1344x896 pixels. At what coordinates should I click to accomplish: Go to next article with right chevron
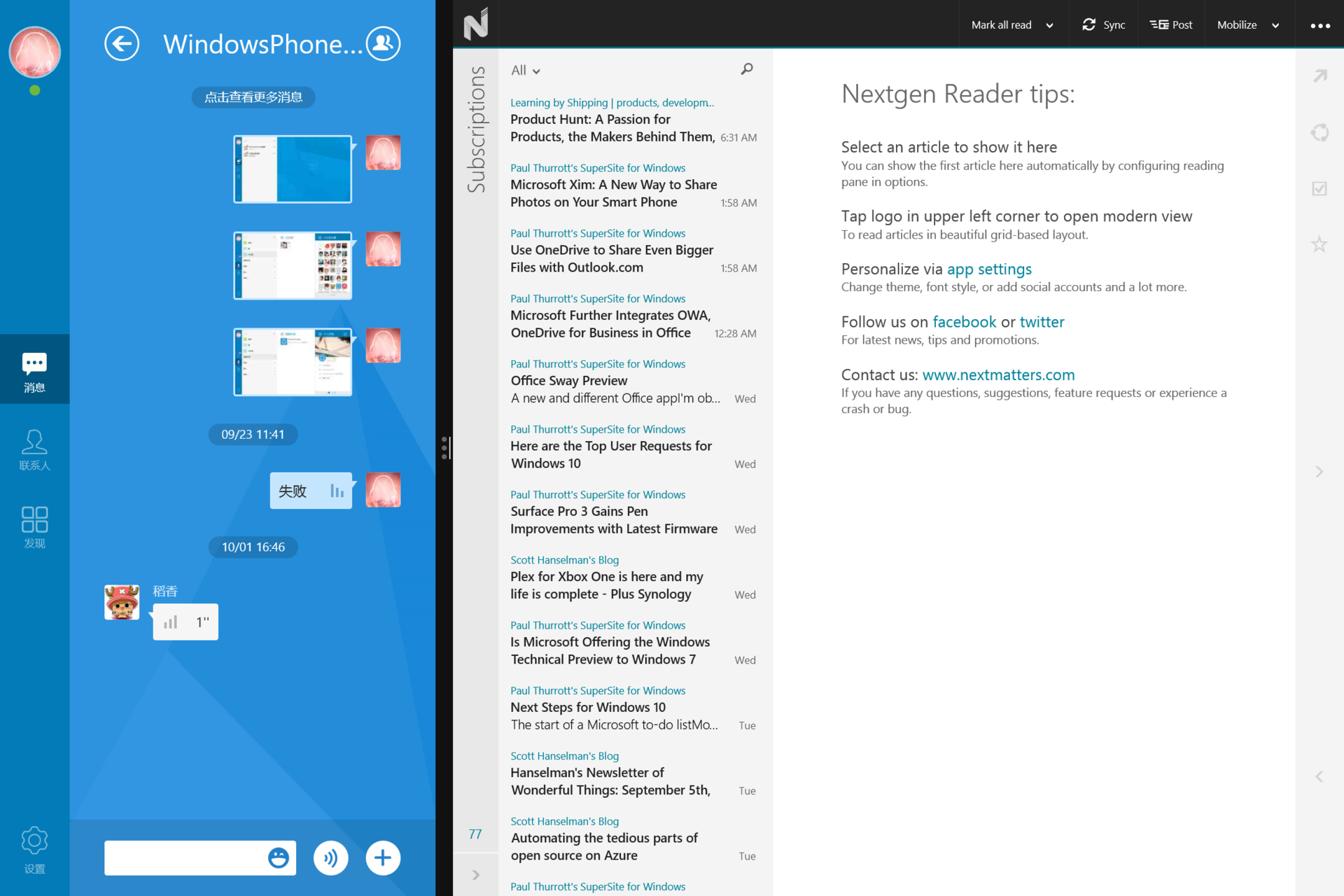1319,472
